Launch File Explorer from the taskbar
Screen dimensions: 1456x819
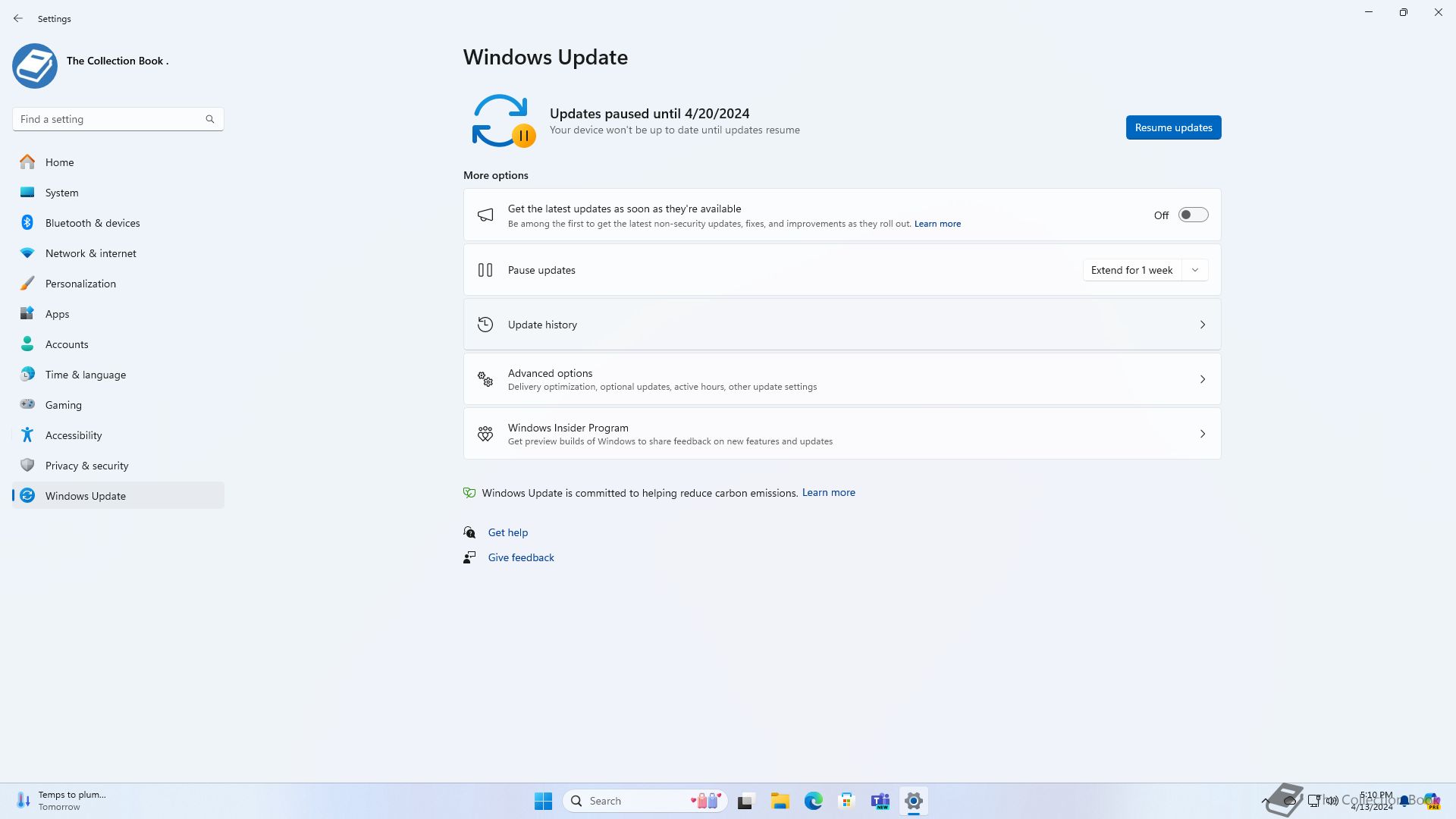click(x=780, y=801)
